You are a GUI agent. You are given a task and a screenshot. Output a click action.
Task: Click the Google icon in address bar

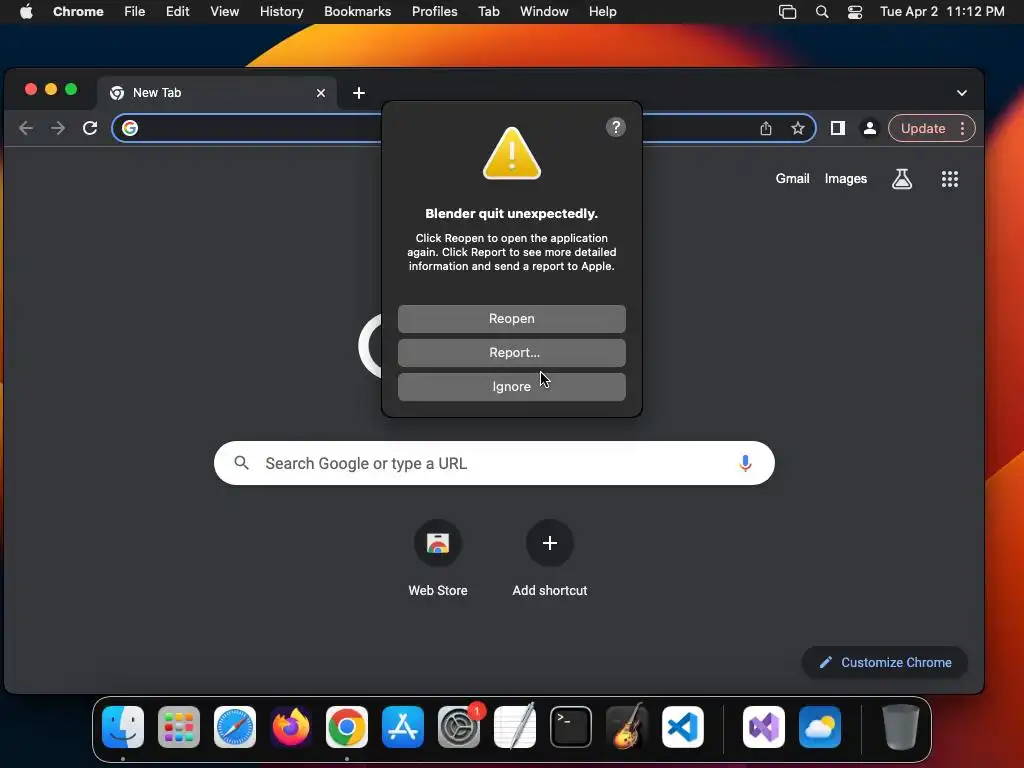pyautogui.click(x=130, y=128)
